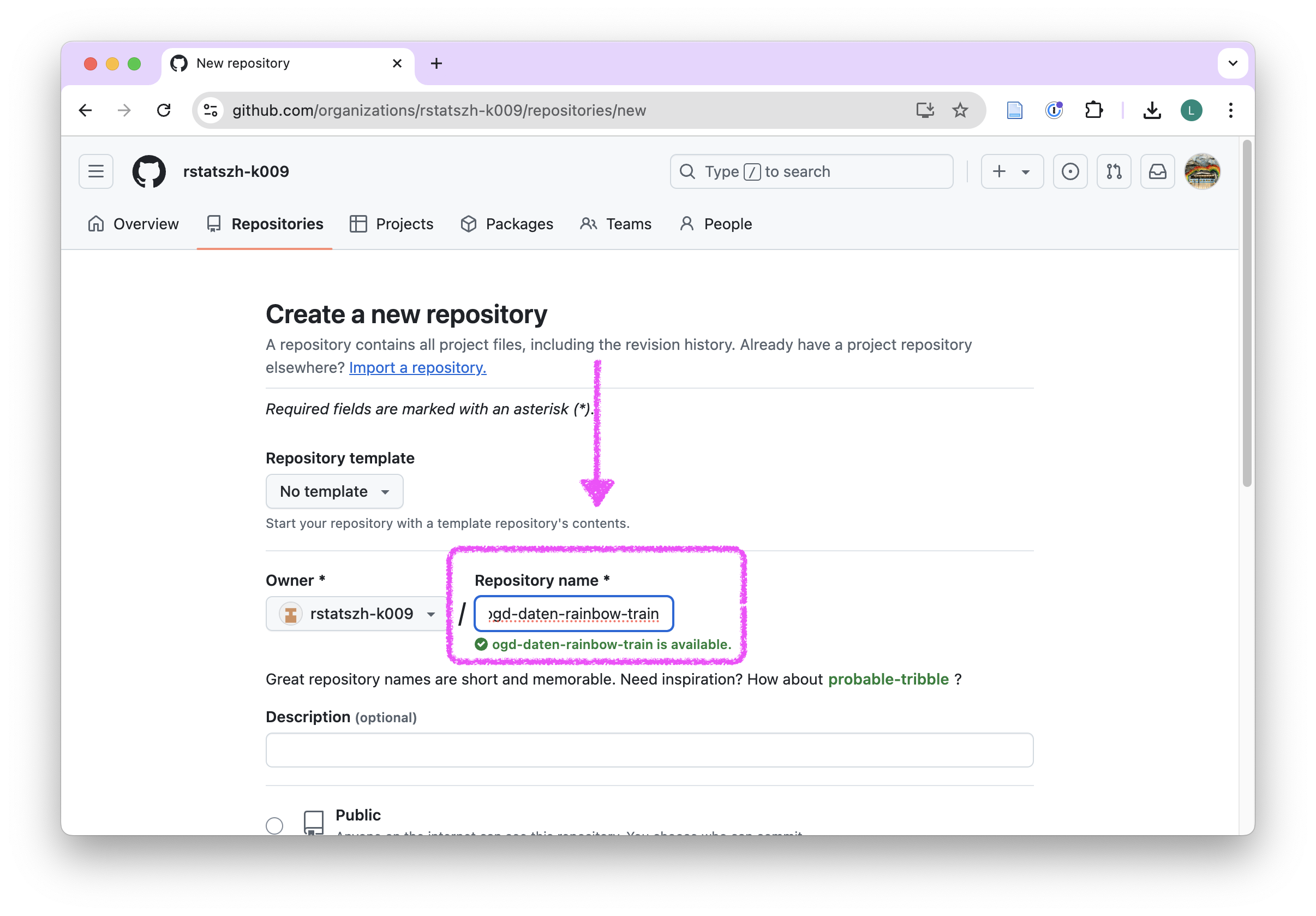Click the plus create-new icon in header
The width and height of the screenshot is (1316, 916).
(x=998, y=171)
